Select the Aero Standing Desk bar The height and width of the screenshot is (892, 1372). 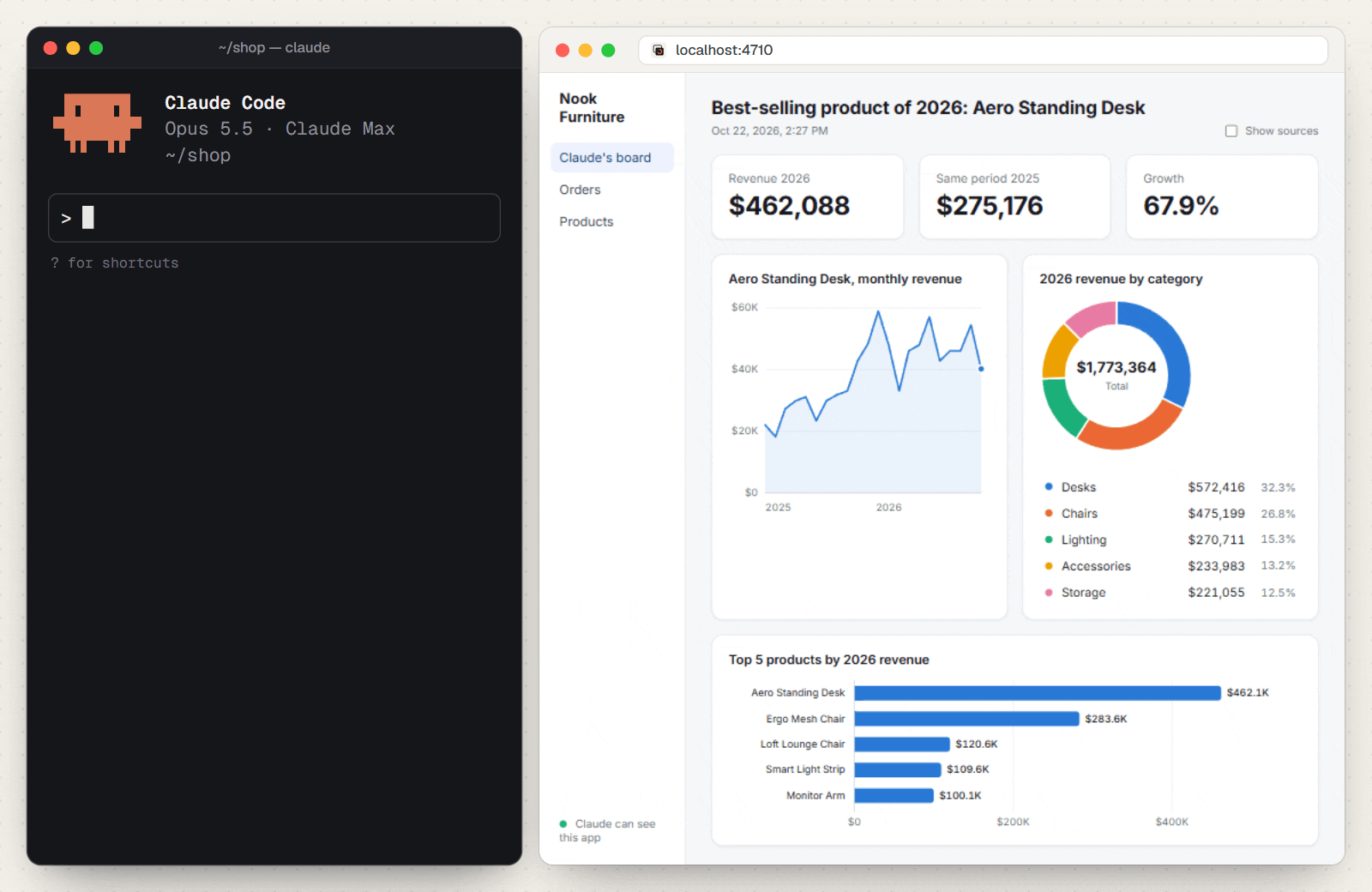(1038, 693)
